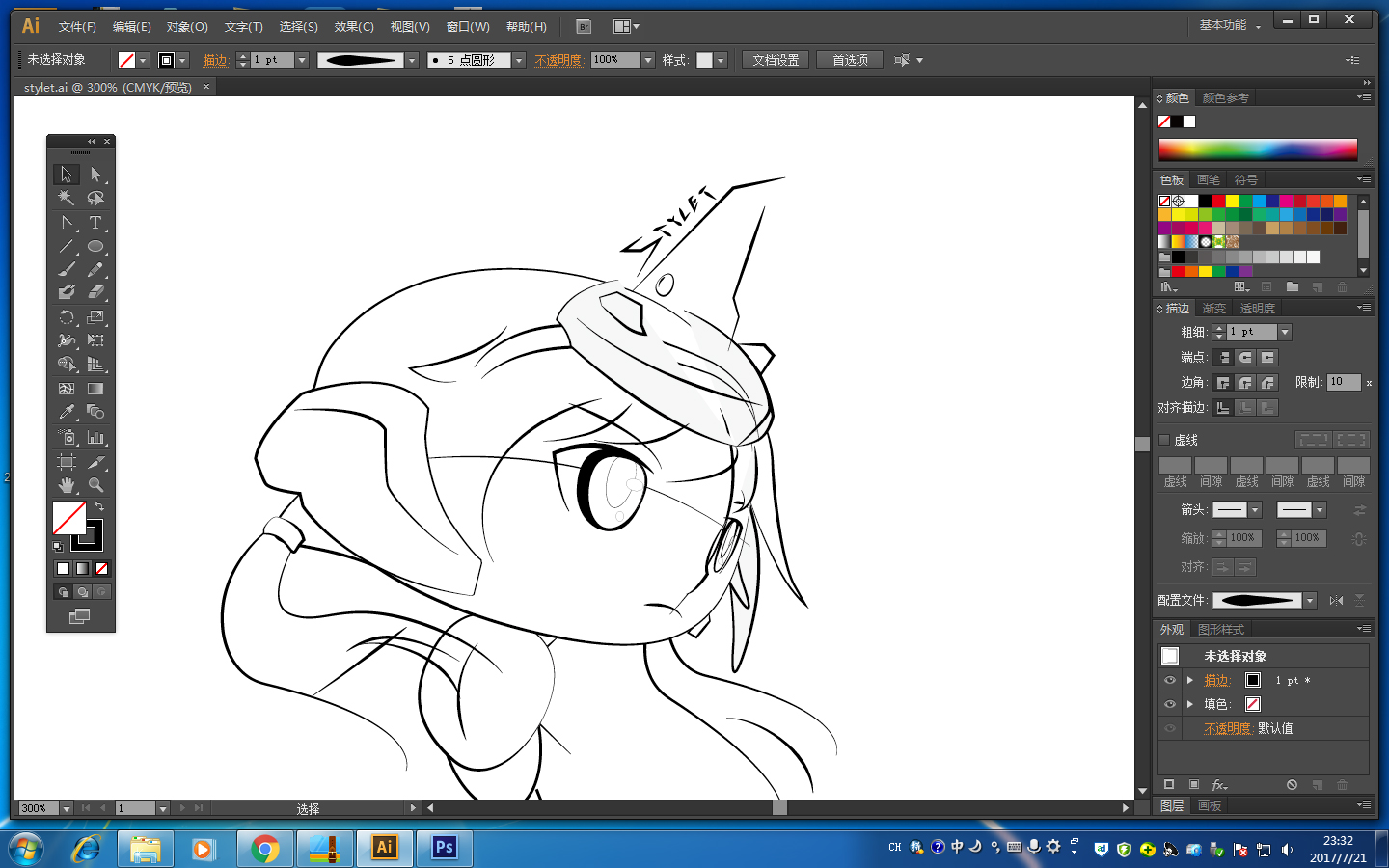Choose the Symbol Sprayer tool

(x=66, y=438)
